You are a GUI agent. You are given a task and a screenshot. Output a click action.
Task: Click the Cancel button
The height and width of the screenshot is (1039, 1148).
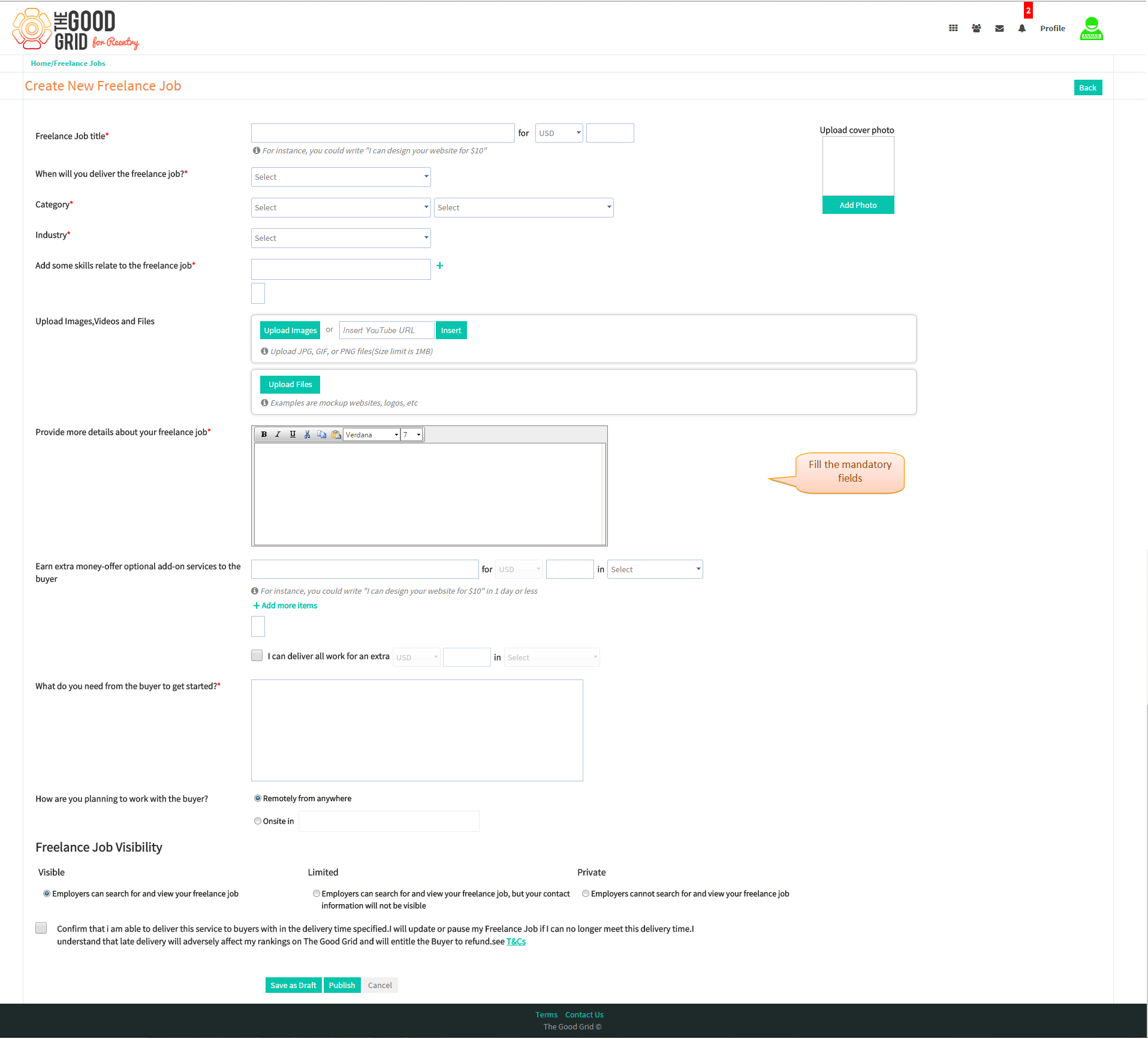(x=380, y=985)
